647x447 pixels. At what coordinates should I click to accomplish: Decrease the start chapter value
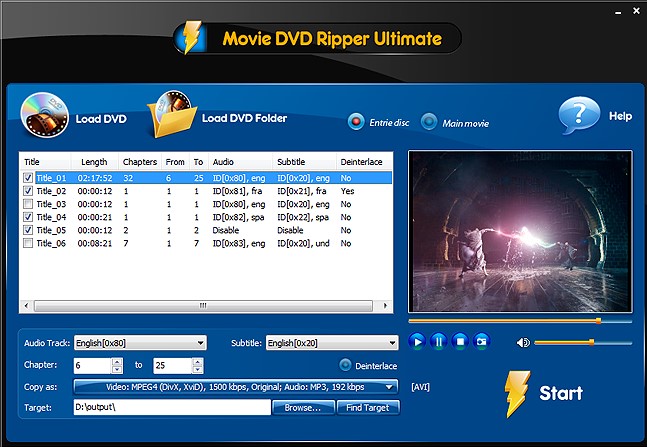[117, 369]
